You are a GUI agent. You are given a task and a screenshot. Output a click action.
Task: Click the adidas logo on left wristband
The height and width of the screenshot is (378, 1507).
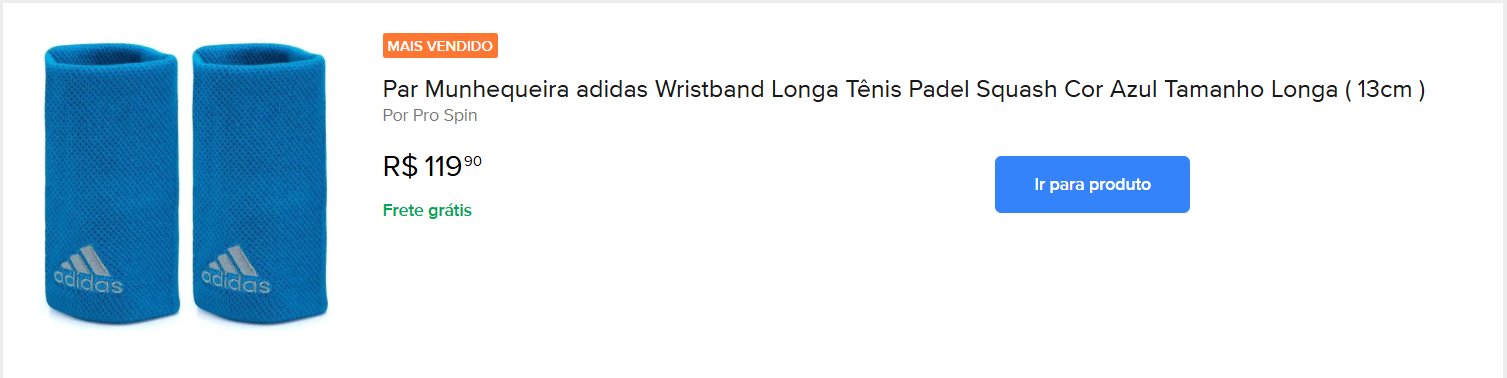pos(87,270)
